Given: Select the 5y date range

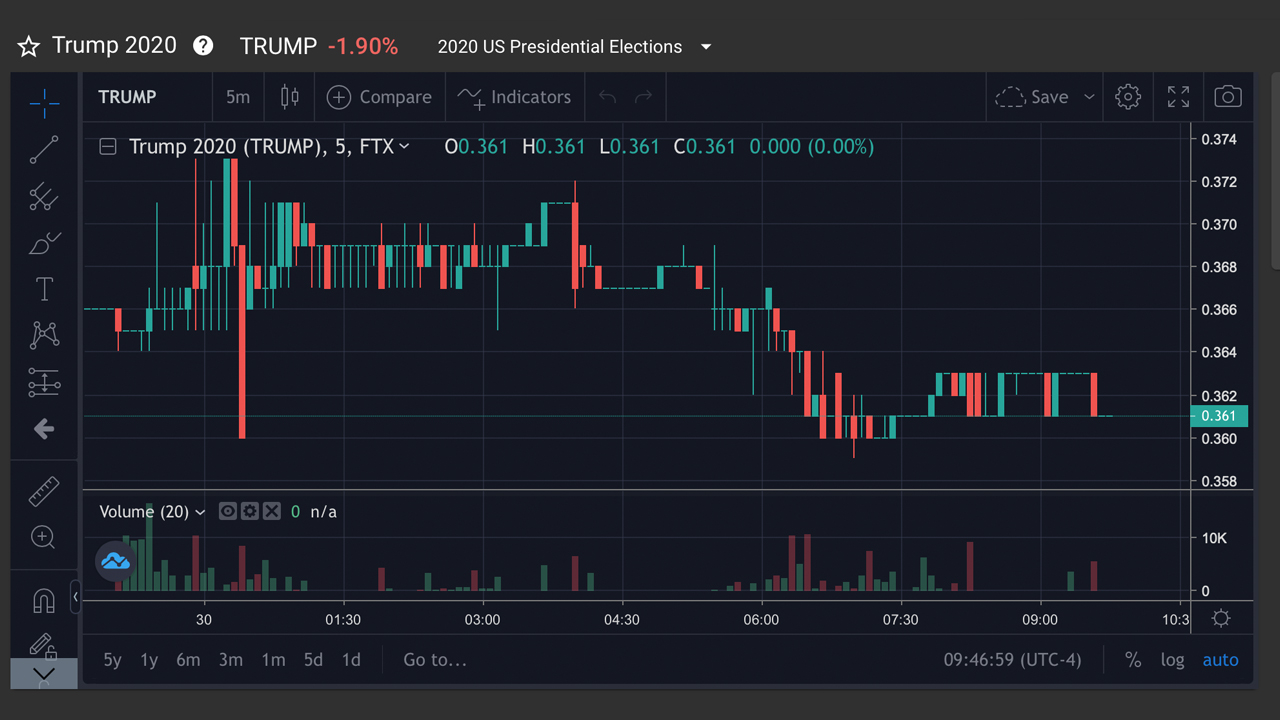Looking at the screenshot, I should (x=113, y=660).
